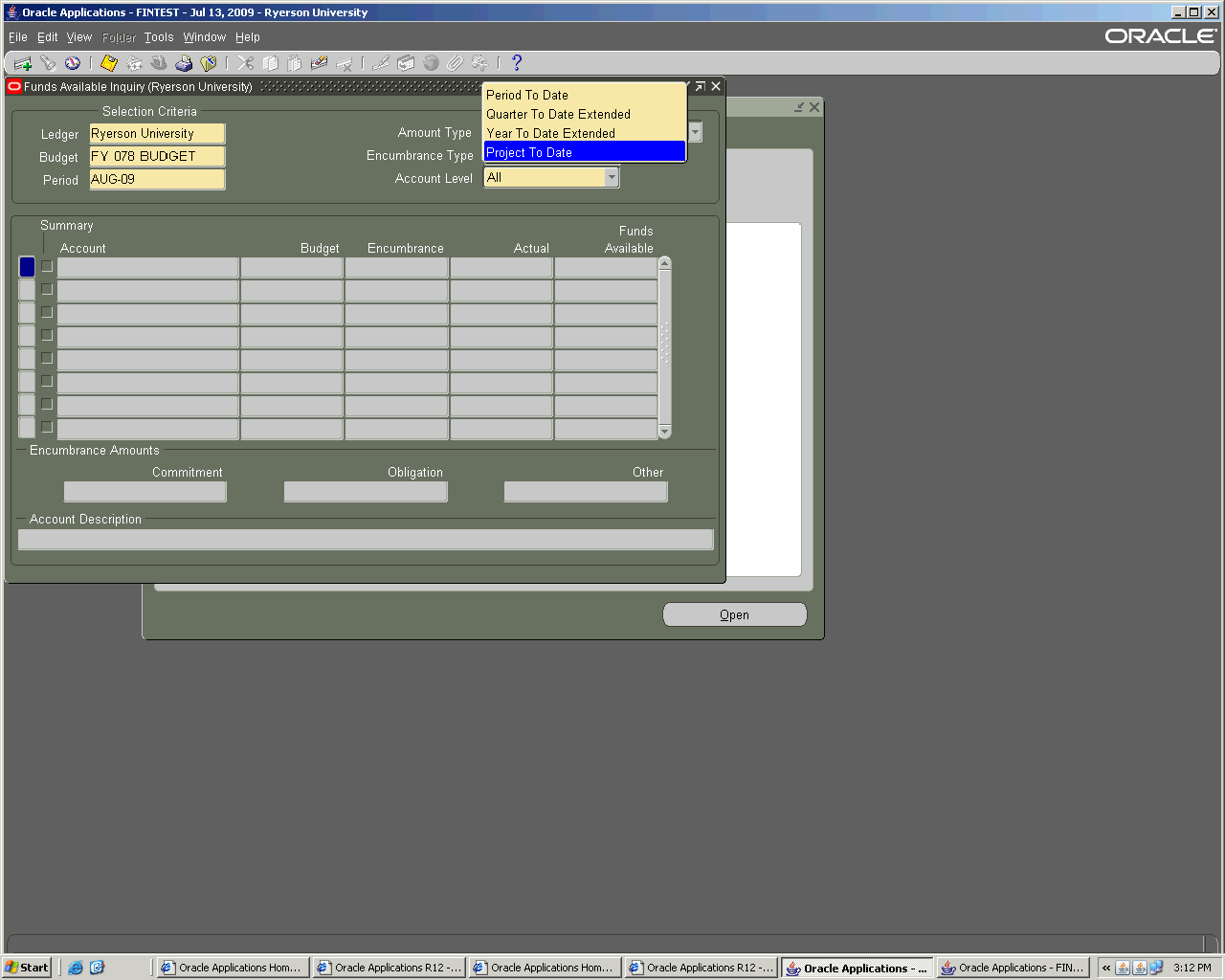The height and width of the screenshot is (980, 1225).
Task: Click the Period input field
Action: coord(157,180)
